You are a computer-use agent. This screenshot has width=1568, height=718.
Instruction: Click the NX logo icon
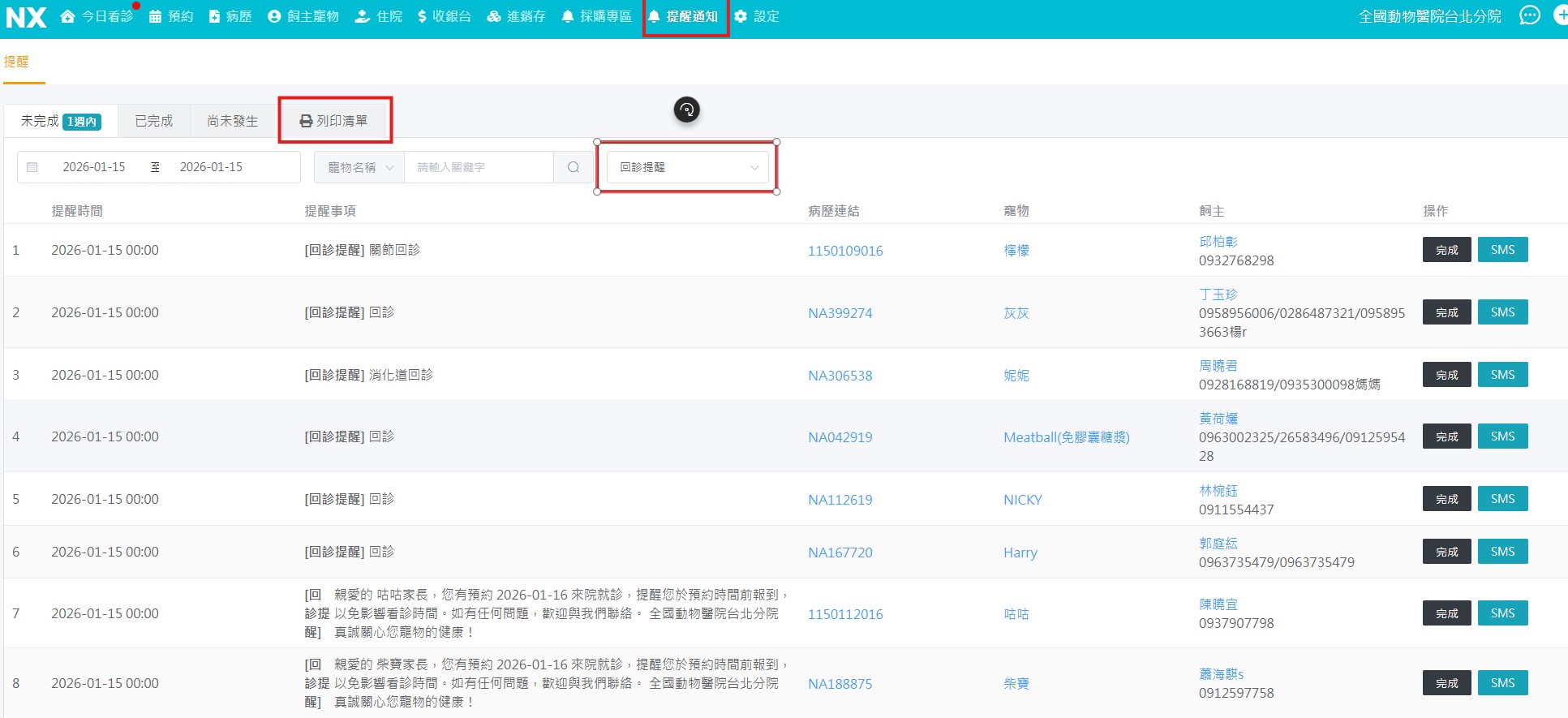tap(26, 17)
